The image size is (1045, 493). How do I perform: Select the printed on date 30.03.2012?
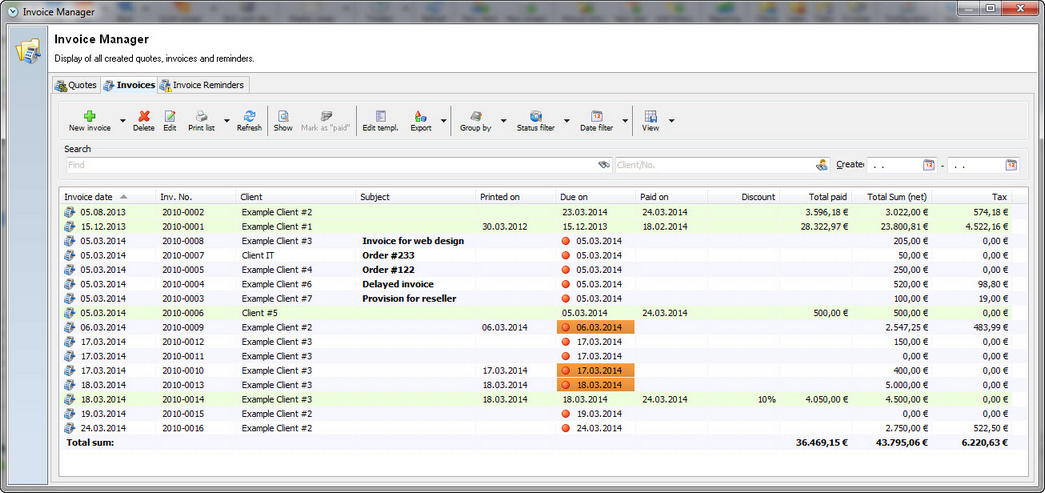point(504,227)
